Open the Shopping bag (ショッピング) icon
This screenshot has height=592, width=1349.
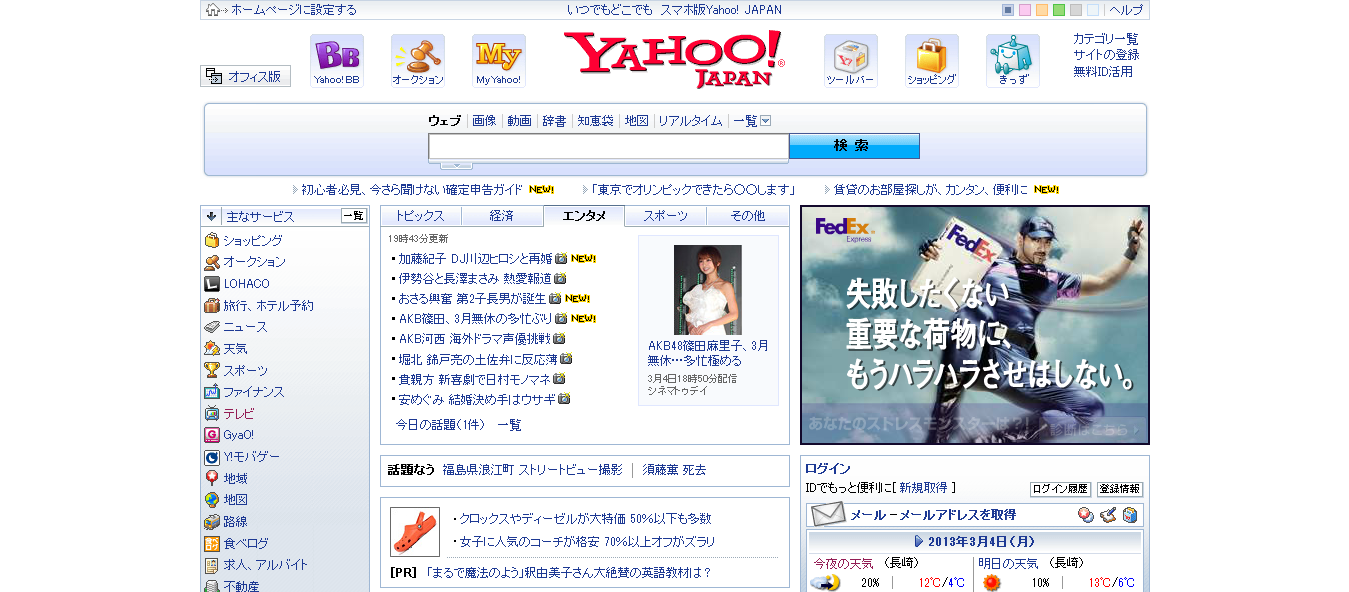[932, 61]
